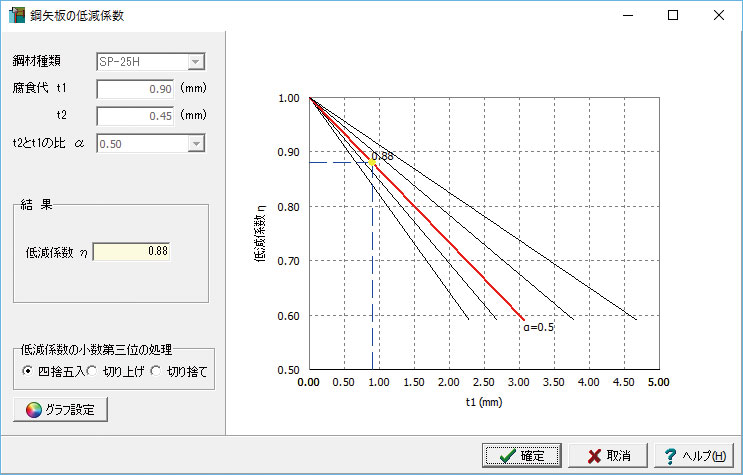743x475 pixels.
Task: Click the 5.00 x-axis tick label
Action: pos(659,382)
